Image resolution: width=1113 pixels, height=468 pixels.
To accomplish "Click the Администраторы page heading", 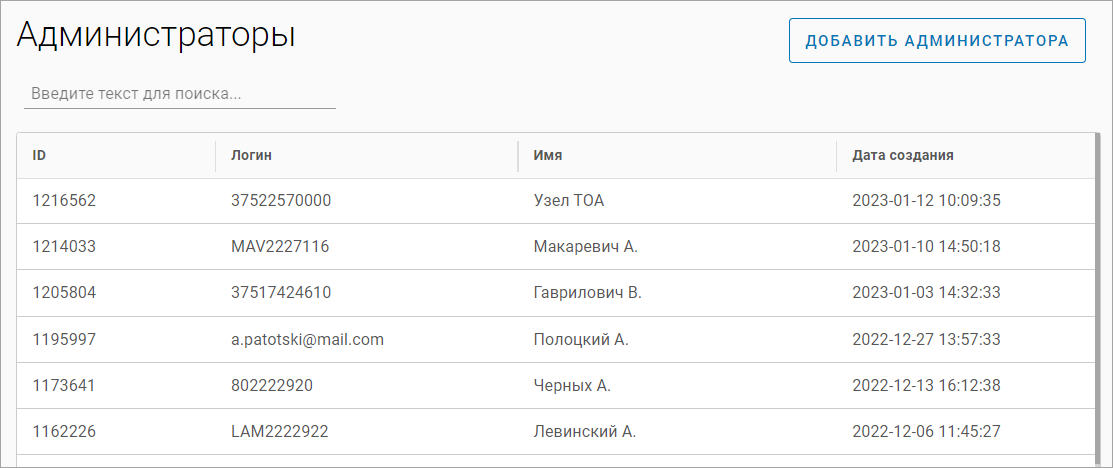I will [156, 36].
